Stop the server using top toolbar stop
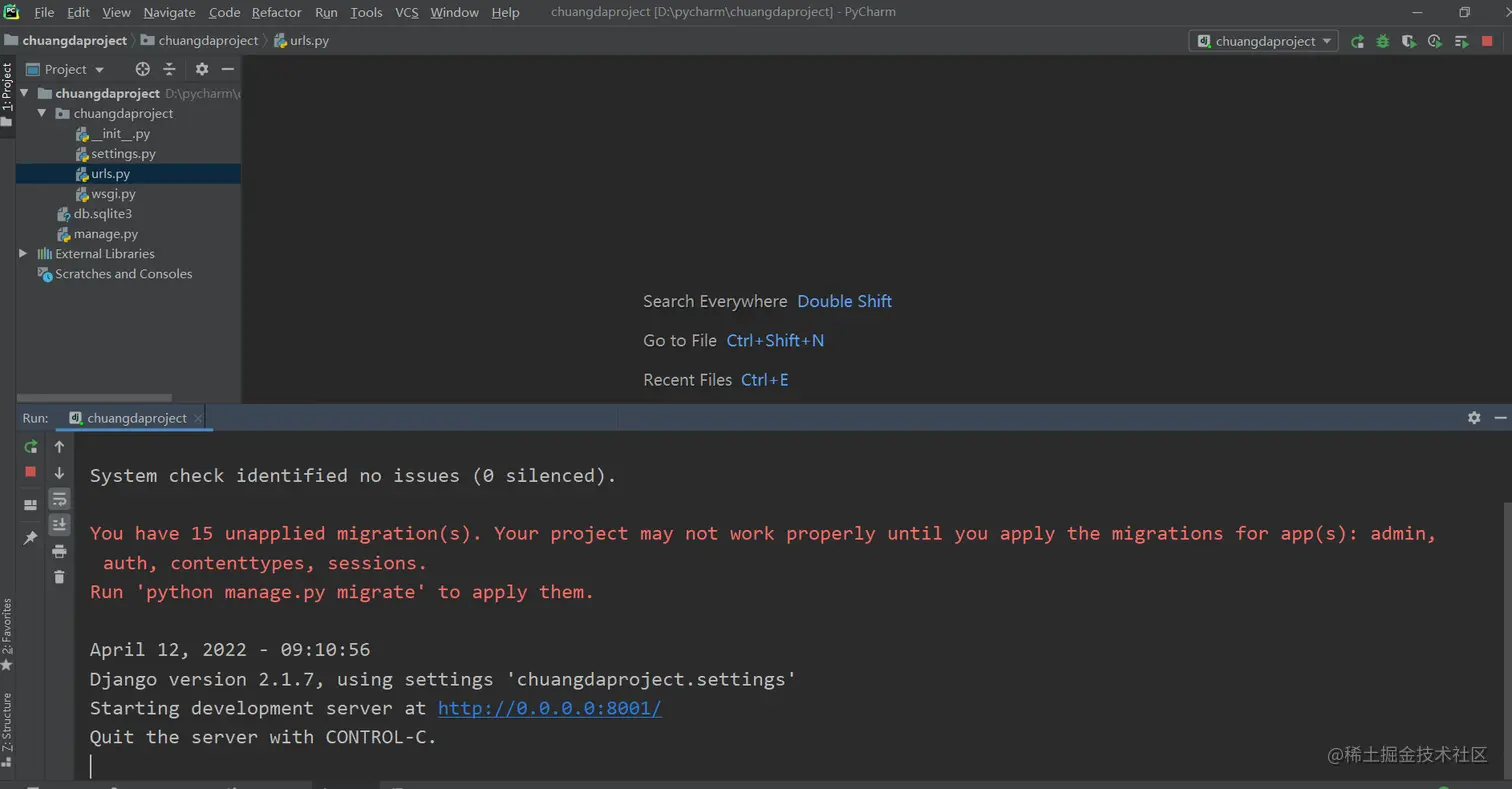This screenshot has width=1512, height=789. 1488,41
